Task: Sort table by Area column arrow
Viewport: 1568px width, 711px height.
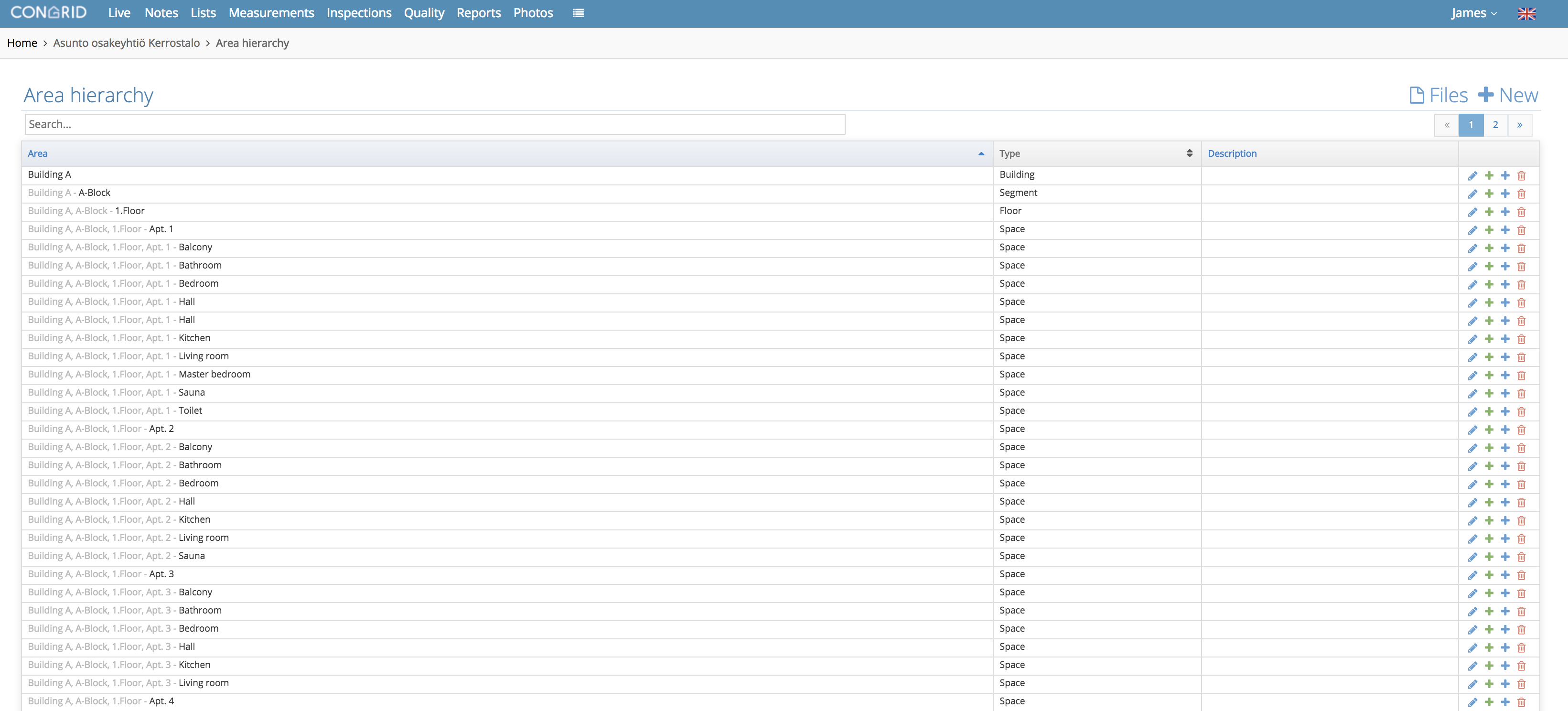Action: (x=981, y=154)
